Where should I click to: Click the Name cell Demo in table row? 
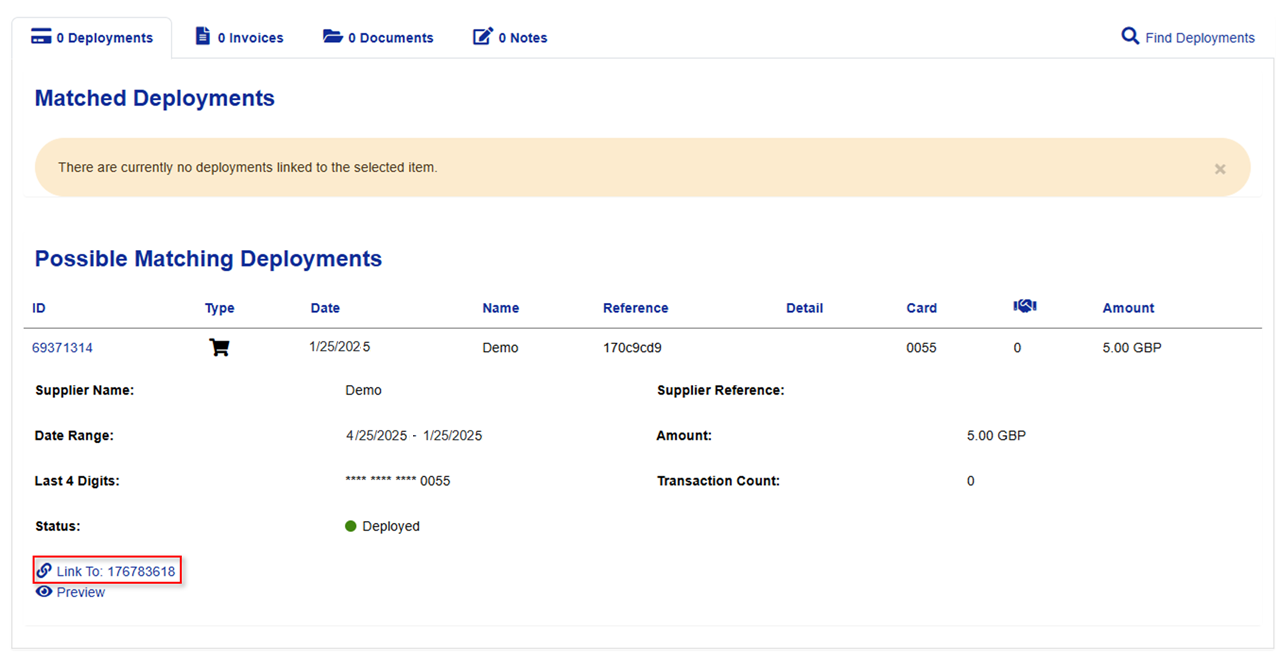coord(500,348)
